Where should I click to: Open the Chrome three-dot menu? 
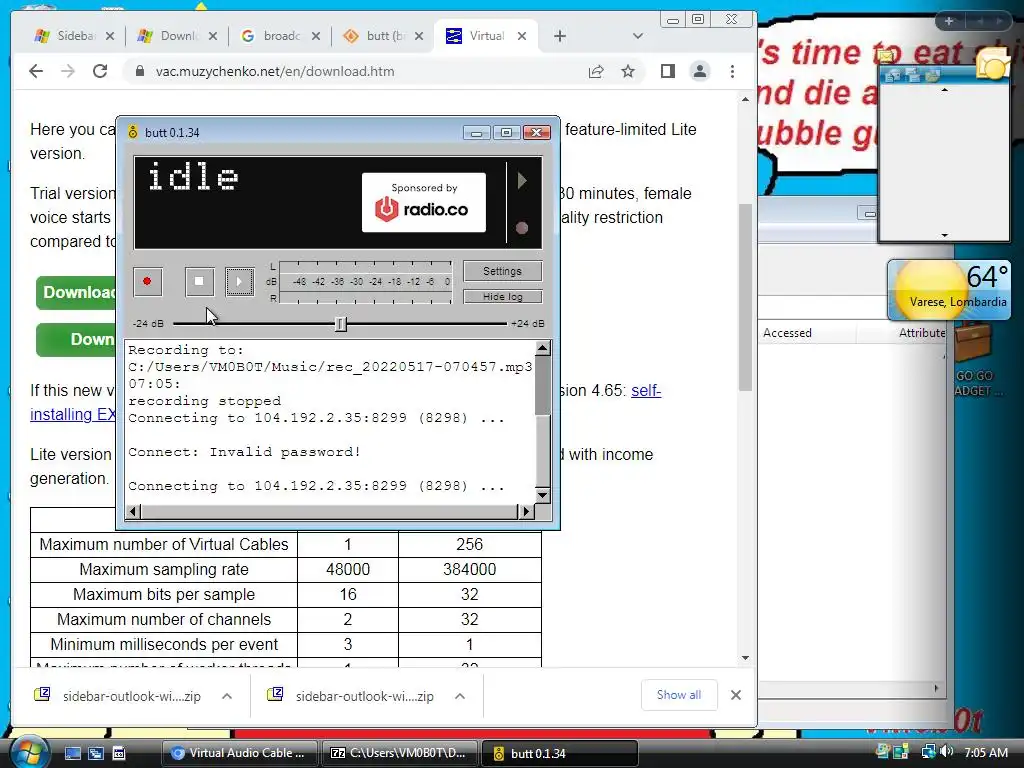[732, 71]
